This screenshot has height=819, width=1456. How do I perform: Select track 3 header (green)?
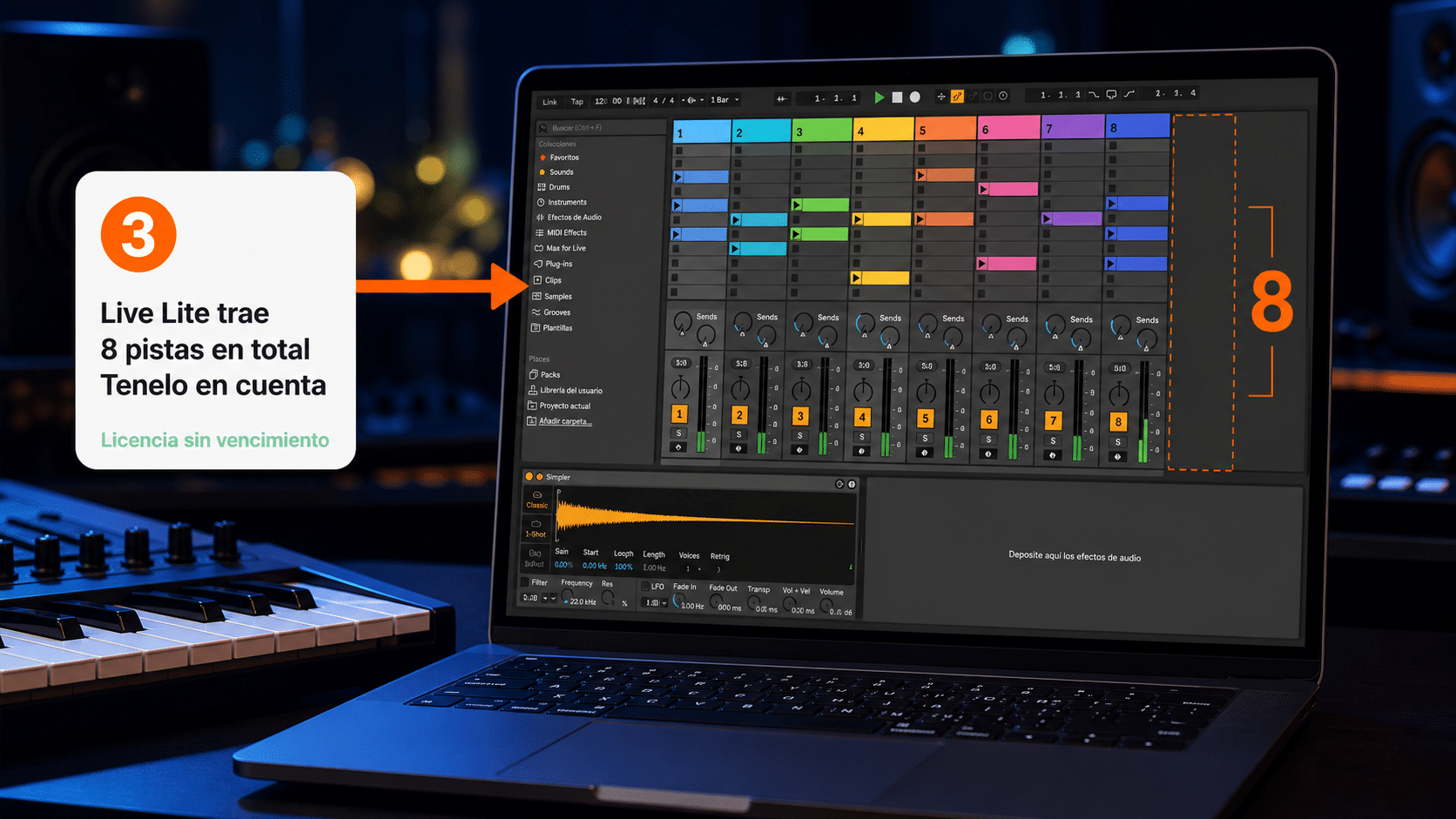point(821,131)
